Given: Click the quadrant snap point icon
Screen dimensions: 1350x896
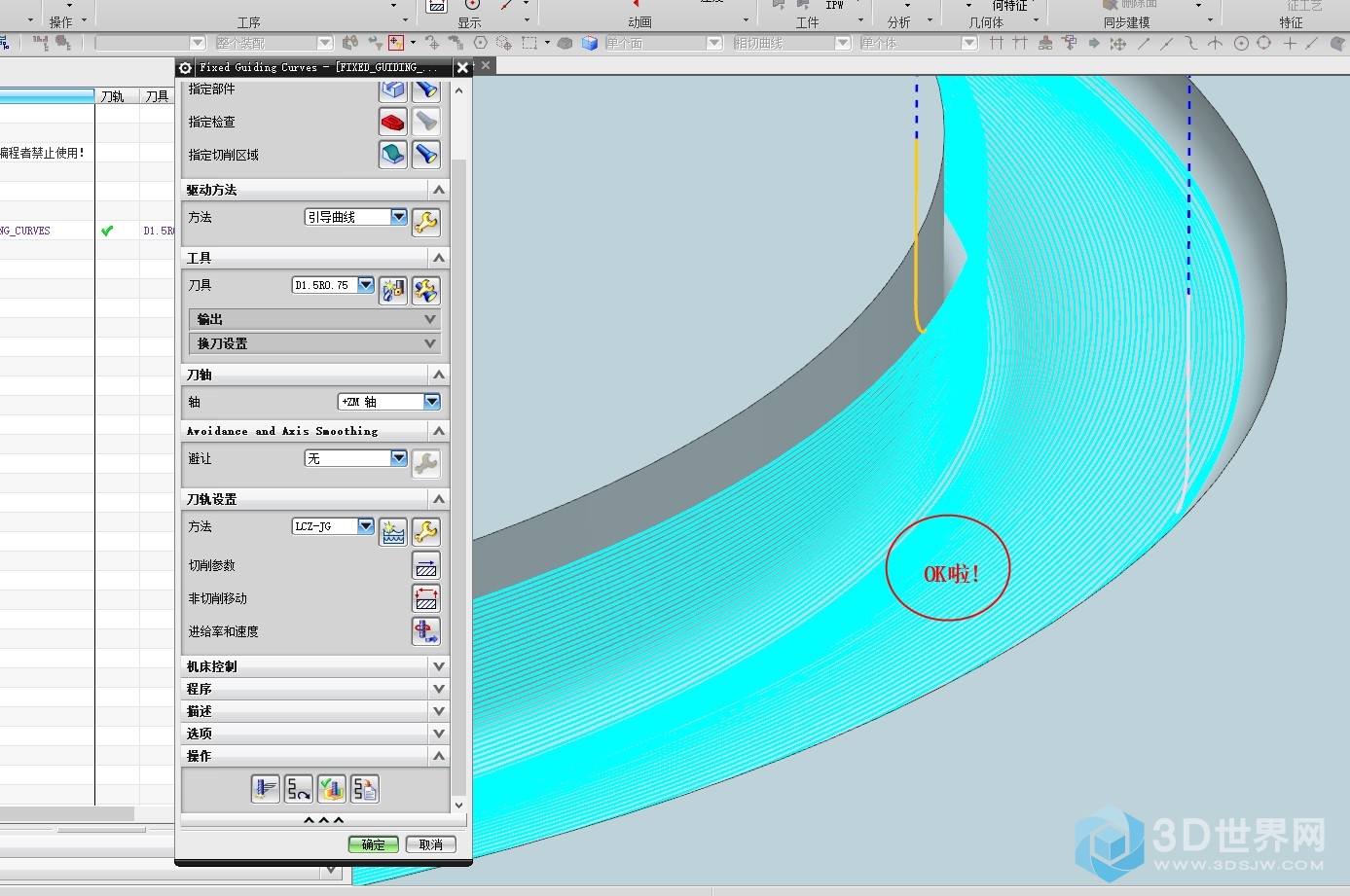Looking at the screenshot, I should coord(1264,43).
